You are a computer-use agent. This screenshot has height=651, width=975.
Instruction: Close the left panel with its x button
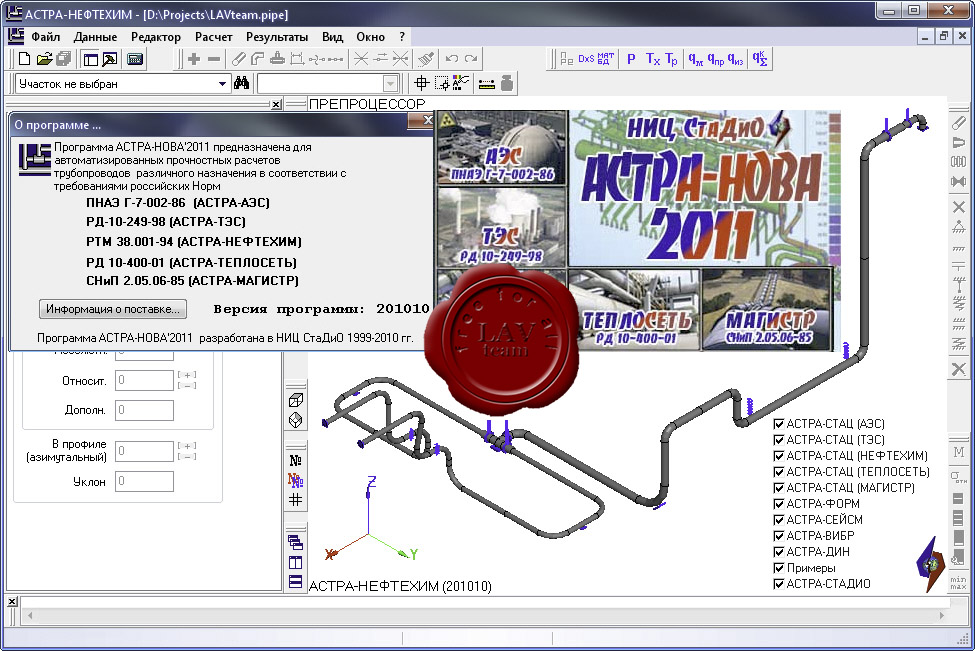point(276,104)
